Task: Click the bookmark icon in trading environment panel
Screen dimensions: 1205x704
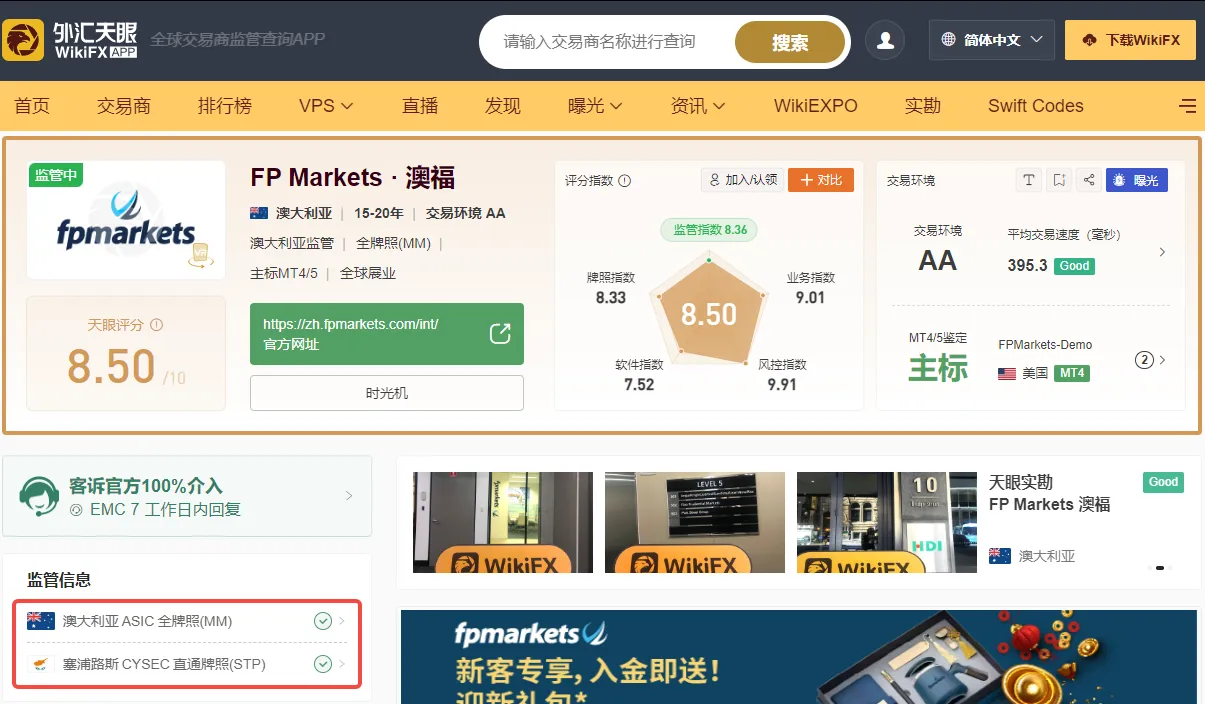Action: click(x=1059, y=180)
